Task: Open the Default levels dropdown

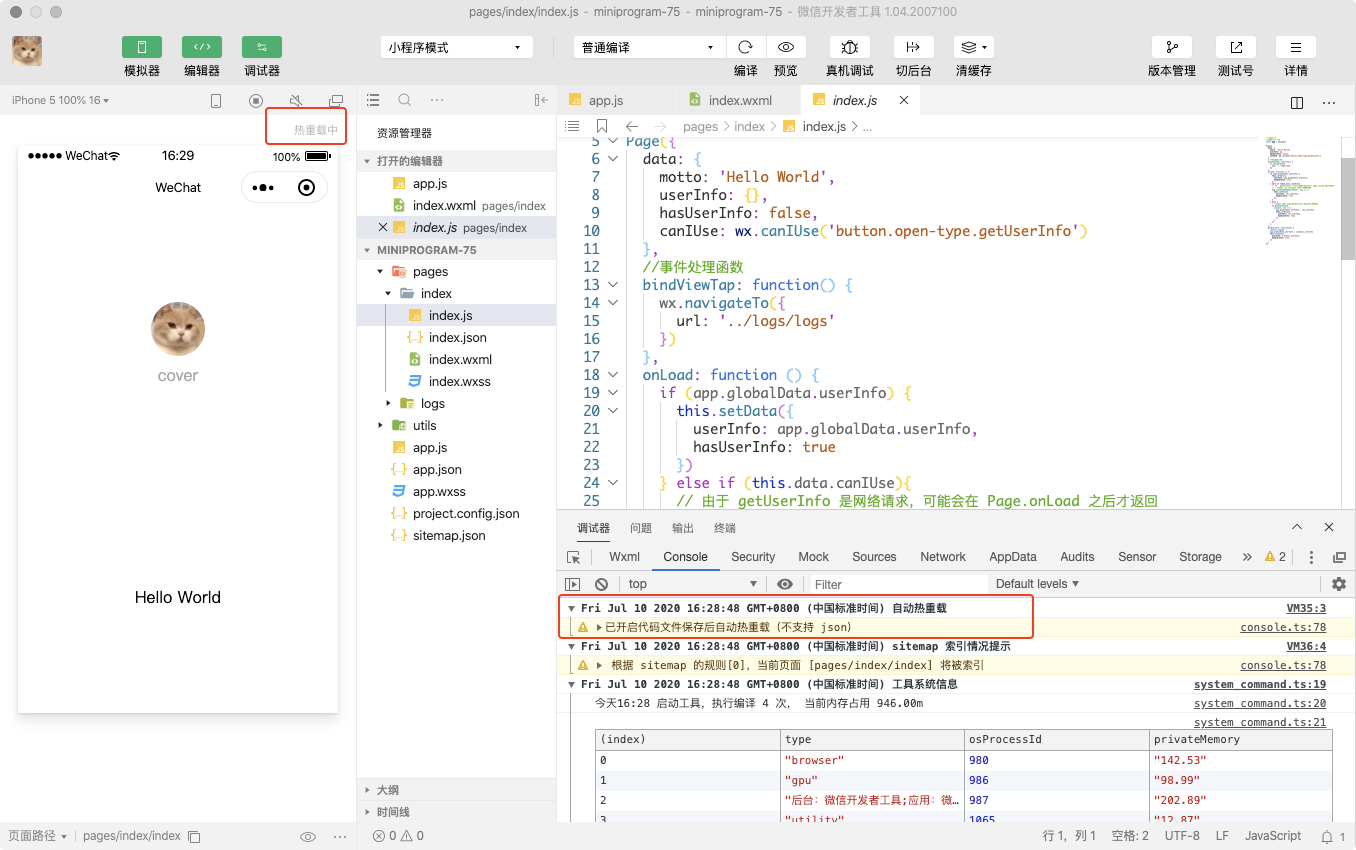Action: (x=1037, y=584)
